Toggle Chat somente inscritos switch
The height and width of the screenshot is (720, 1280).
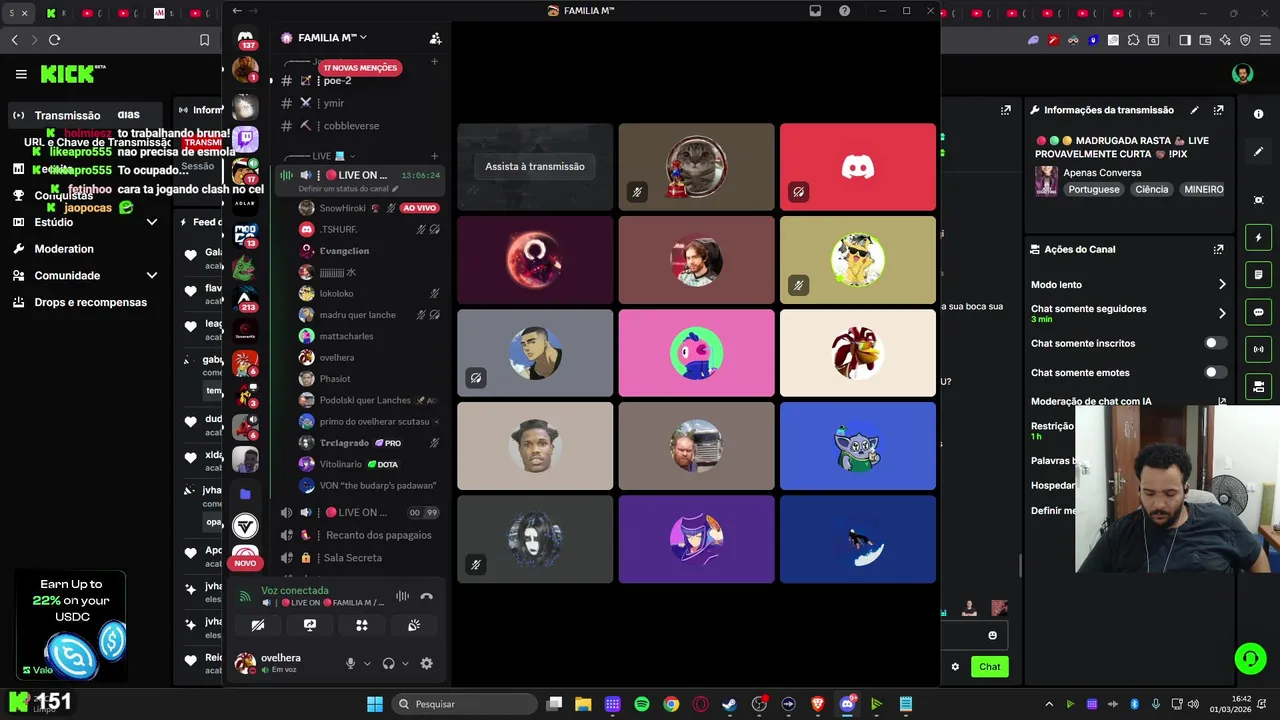click(1215, 343)
